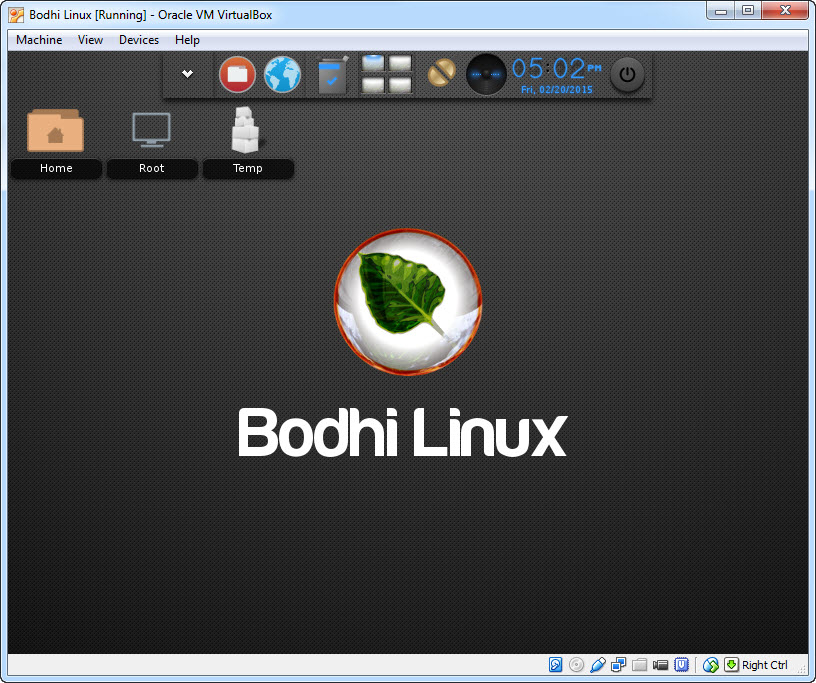816x683 pixels.
Task: Select the Temp desktop icon
Action: point(246,130)
